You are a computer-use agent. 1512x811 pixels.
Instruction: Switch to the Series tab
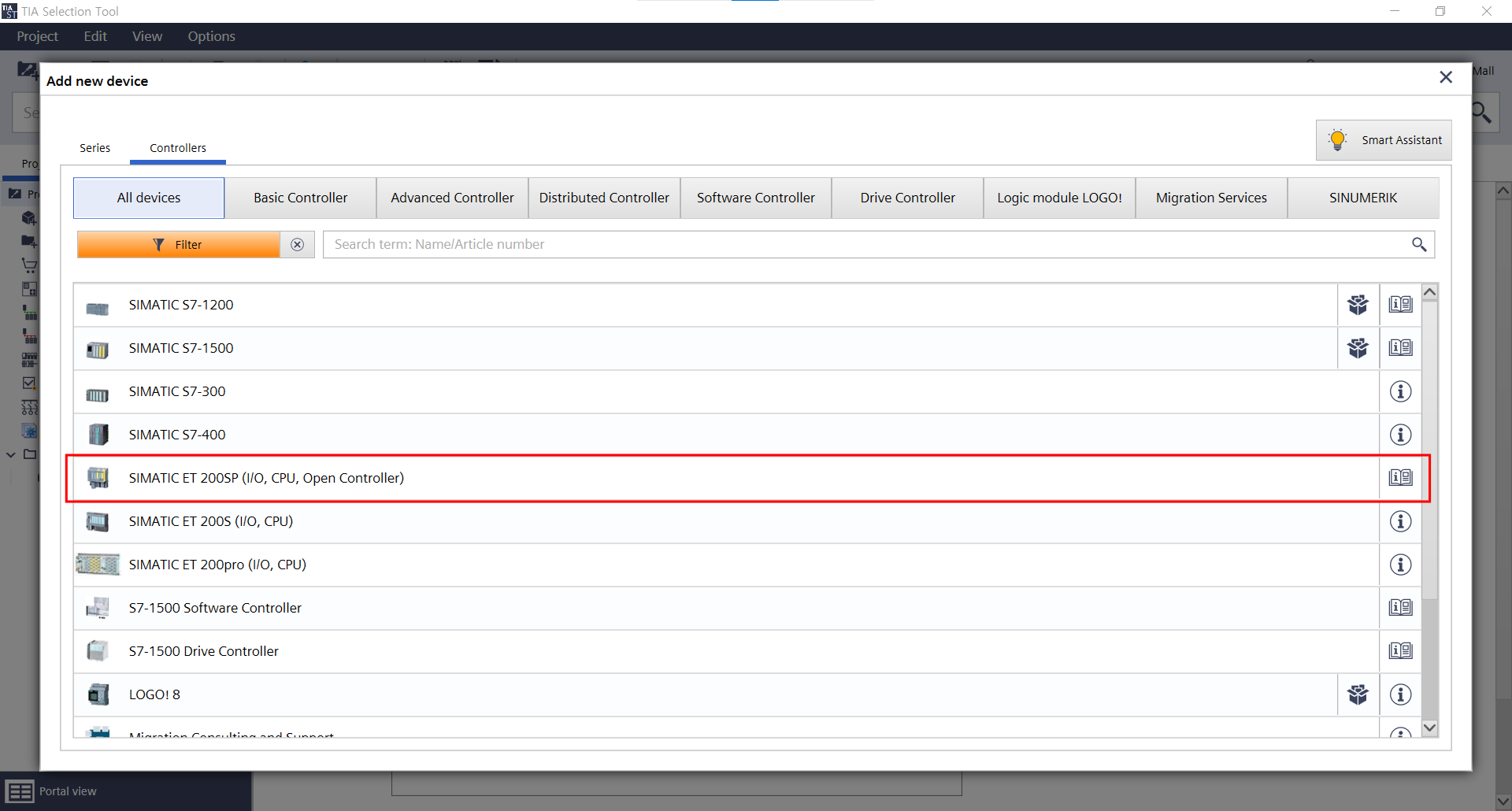point(94,148)
